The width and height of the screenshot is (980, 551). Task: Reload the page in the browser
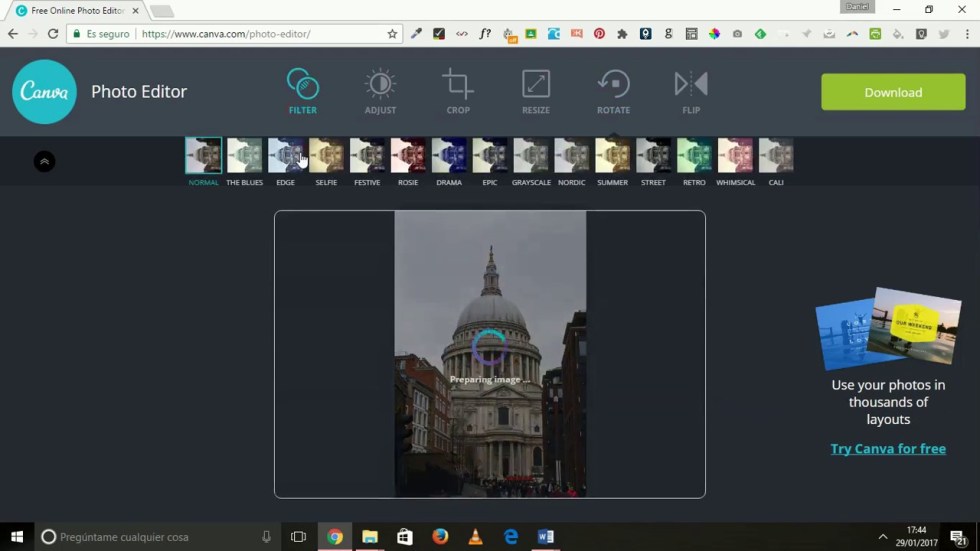pyautogui.click(x=52, y=34)
